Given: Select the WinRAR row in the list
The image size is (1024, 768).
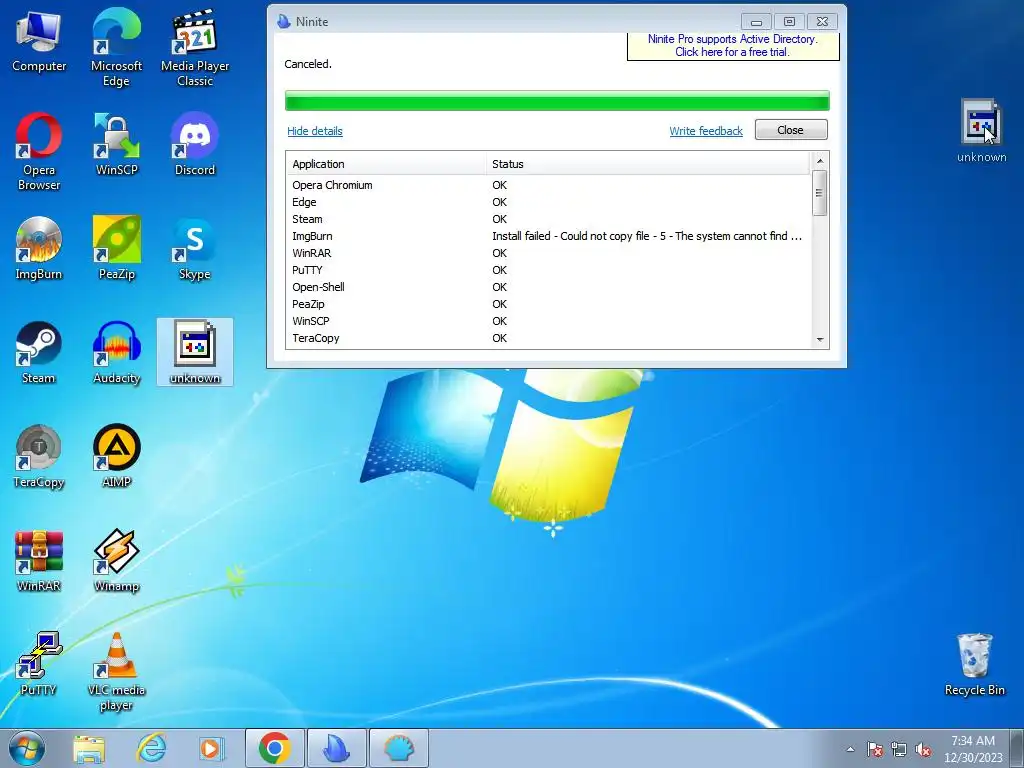Looking at the screenshot, I should tap(548, 253).
